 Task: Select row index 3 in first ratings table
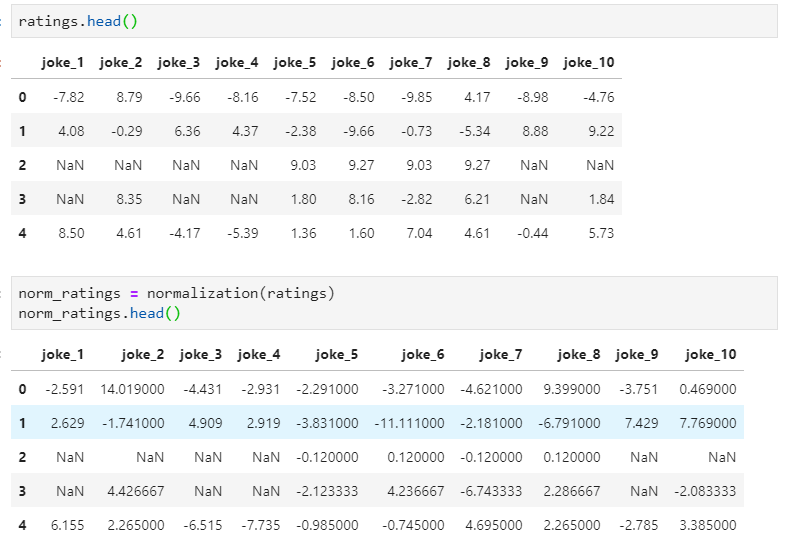tap(22, 199)
